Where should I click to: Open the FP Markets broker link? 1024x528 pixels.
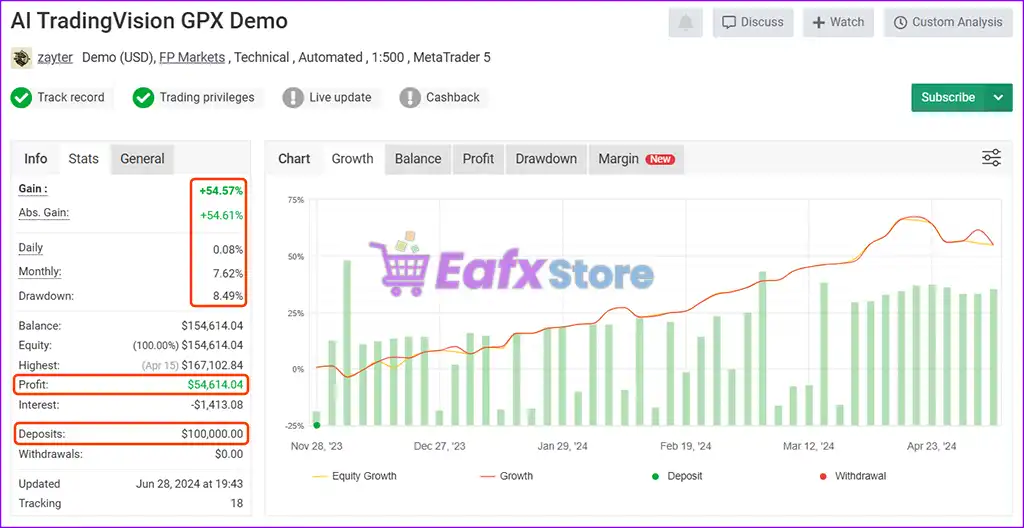[x=192, y=58]
